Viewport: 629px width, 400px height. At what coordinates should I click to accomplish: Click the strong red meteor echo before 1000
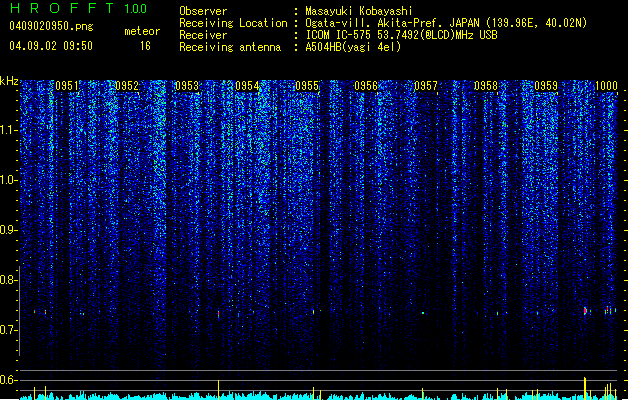pos(585,311)
